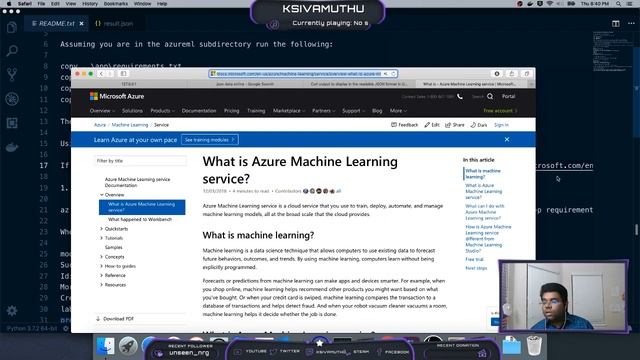Expand the Marketplace dropdown
The width and height of the screenshot is (640, 360).
[x=289, y=111]
